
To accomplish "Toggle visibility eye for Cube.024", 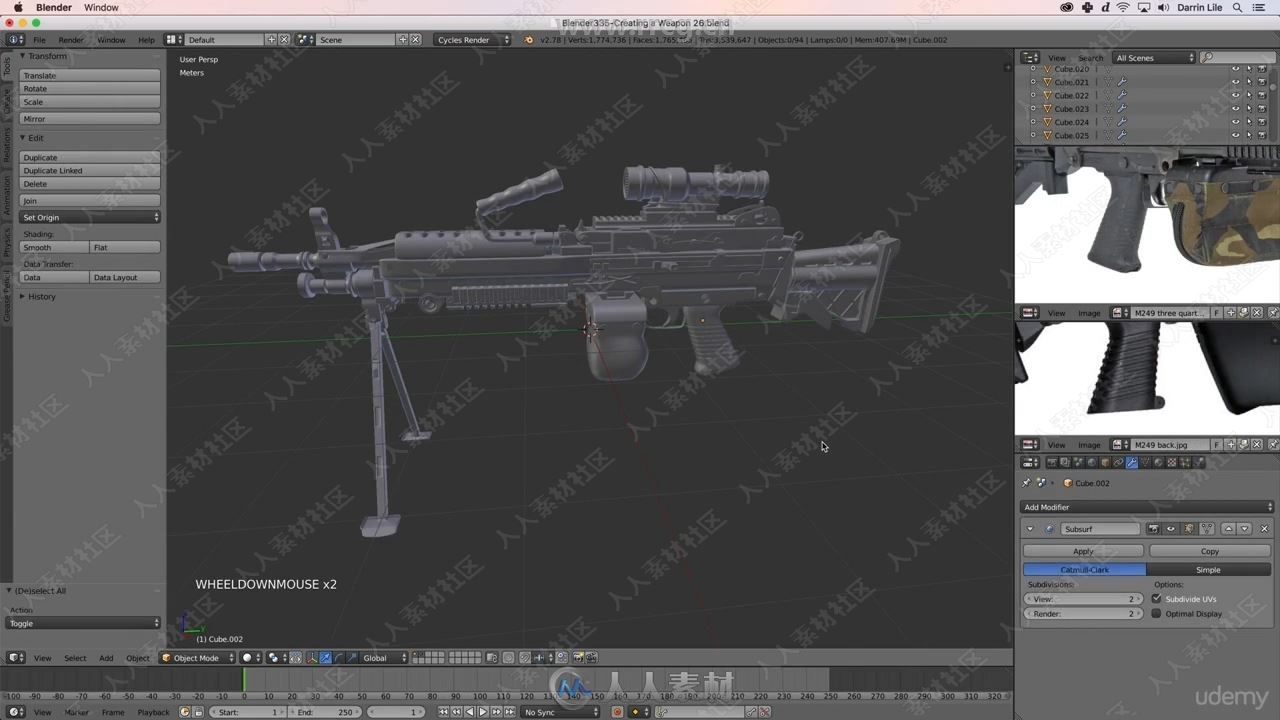I will pos(1235,122).
